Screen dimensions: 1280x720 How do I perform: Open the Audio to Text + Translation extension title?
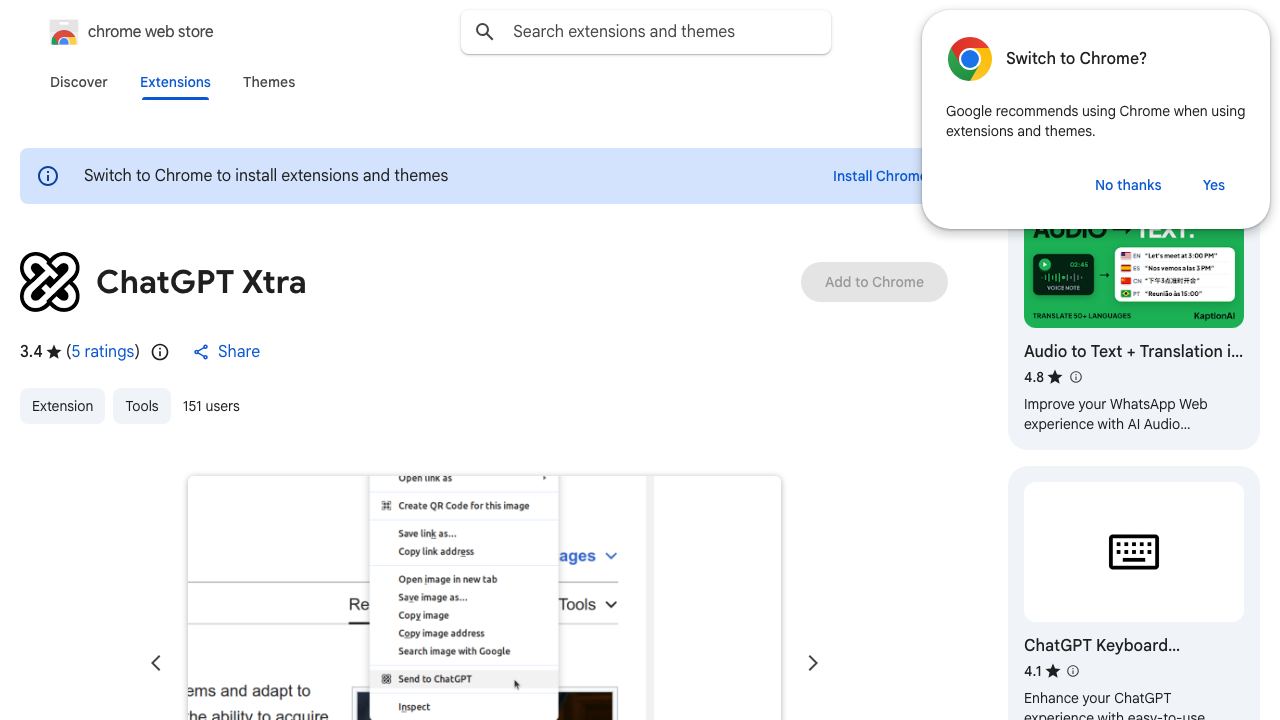click(1134, 351)
